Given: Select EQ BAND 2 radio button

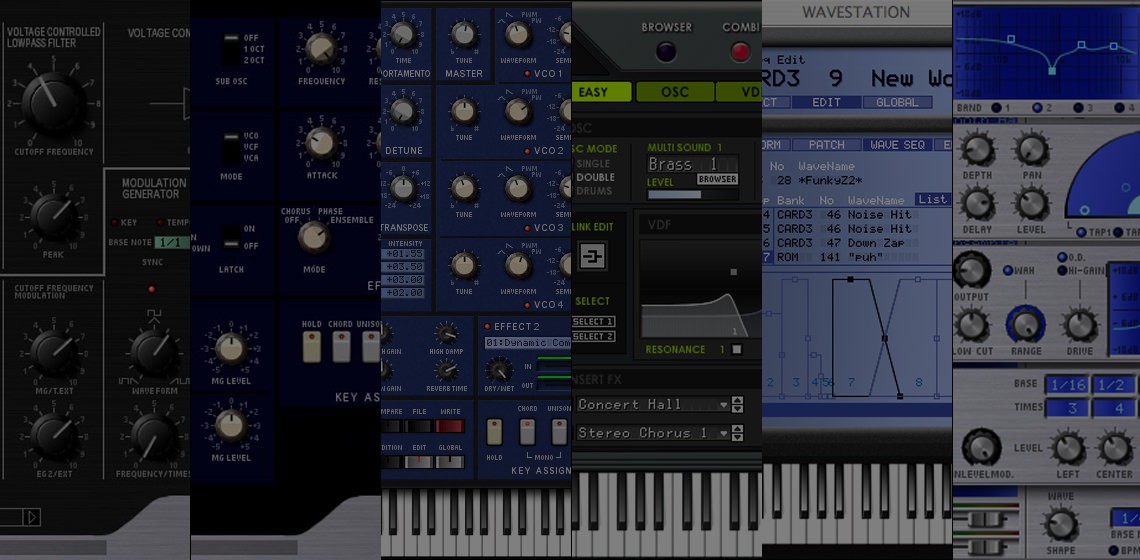Looking at the screenshot, I should tap(1037, 108).
